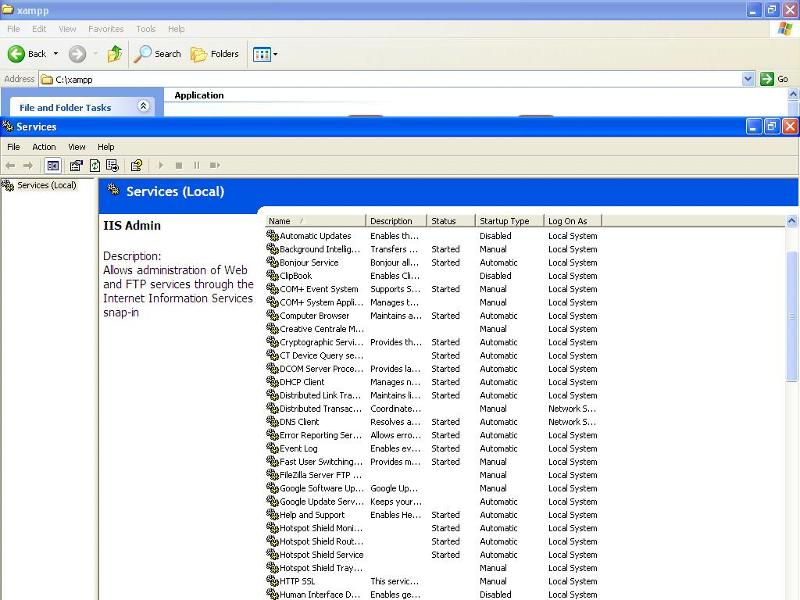Open File menu in xampp window

click(x=14, y=29)
